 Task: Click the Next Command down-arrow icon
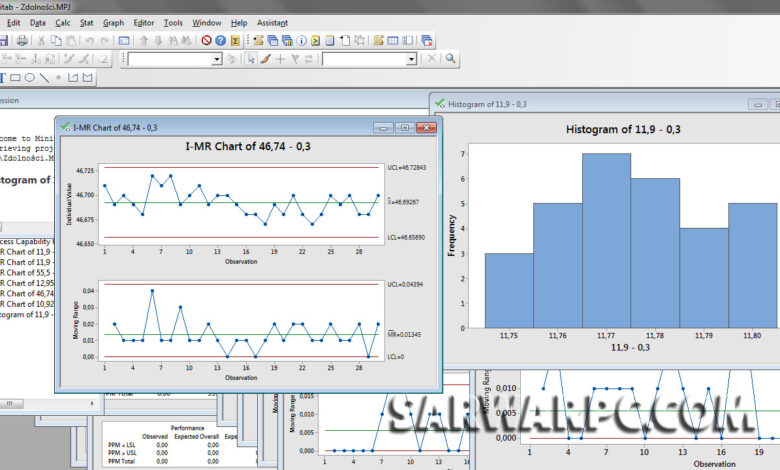158,41
